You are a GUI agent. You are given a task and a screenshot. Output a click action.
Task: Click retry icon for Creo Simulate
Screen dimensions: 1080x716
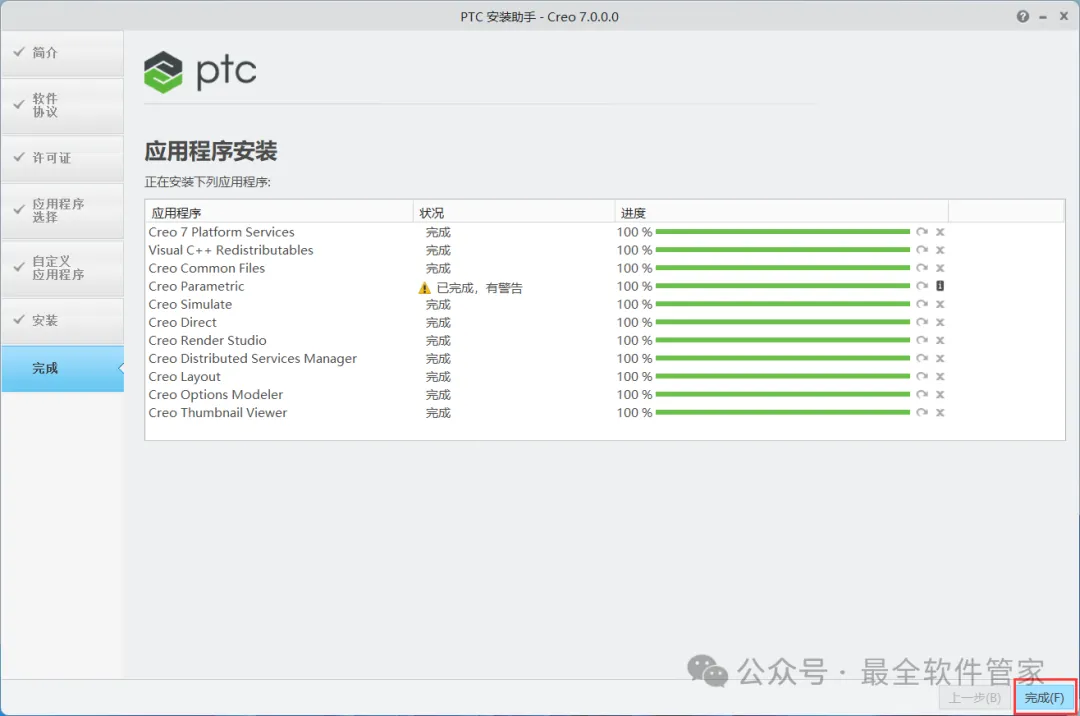tap(922, 304)
